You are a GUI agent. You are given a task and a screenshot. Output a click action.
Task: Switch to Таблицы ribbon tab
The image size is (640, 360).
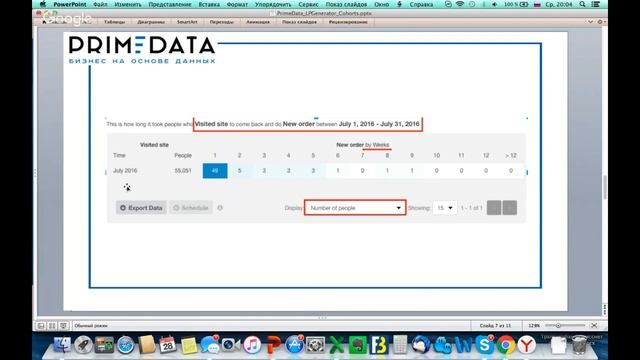click(115, 22)
